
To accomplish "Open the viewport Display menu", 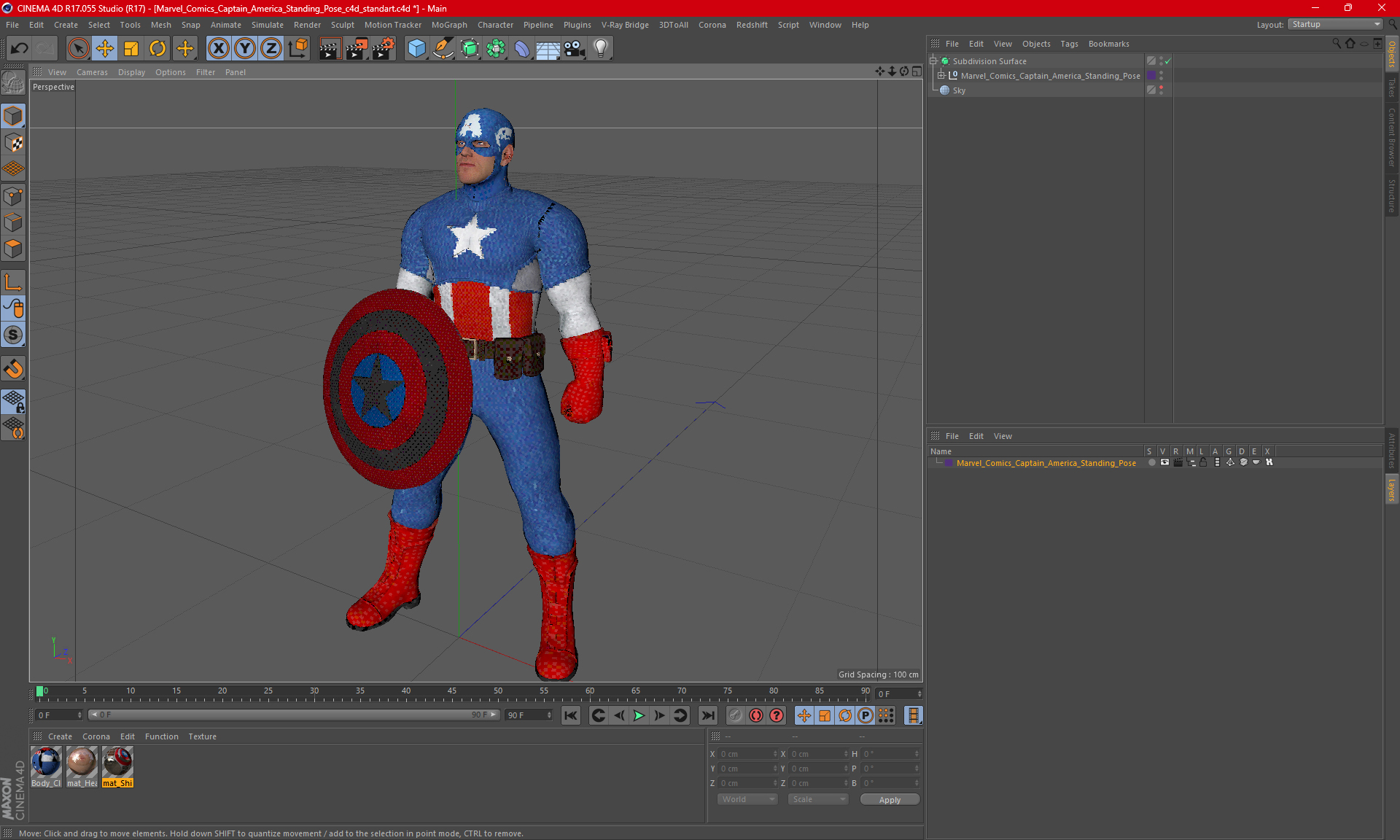I will pos(131,72).
